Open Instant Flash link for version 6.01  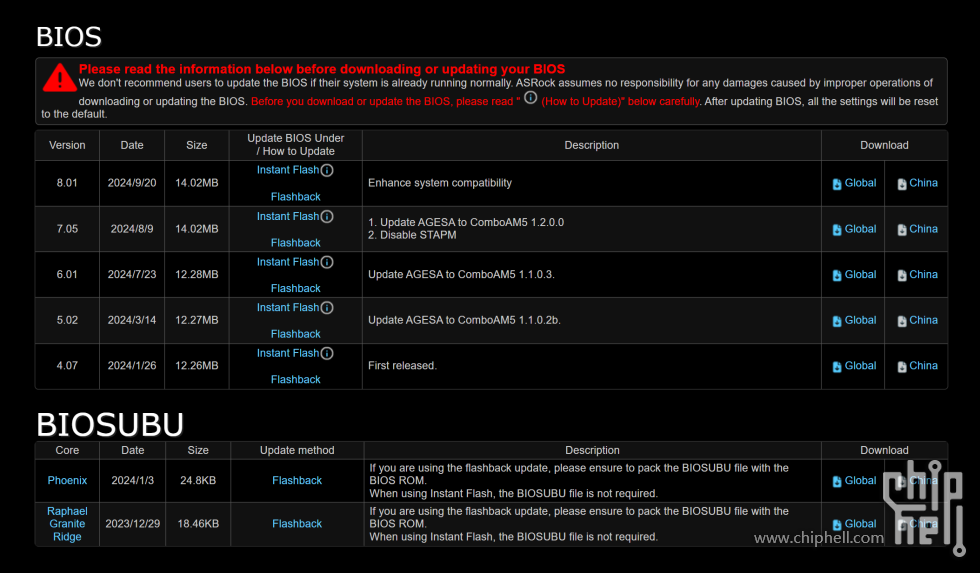288,262
